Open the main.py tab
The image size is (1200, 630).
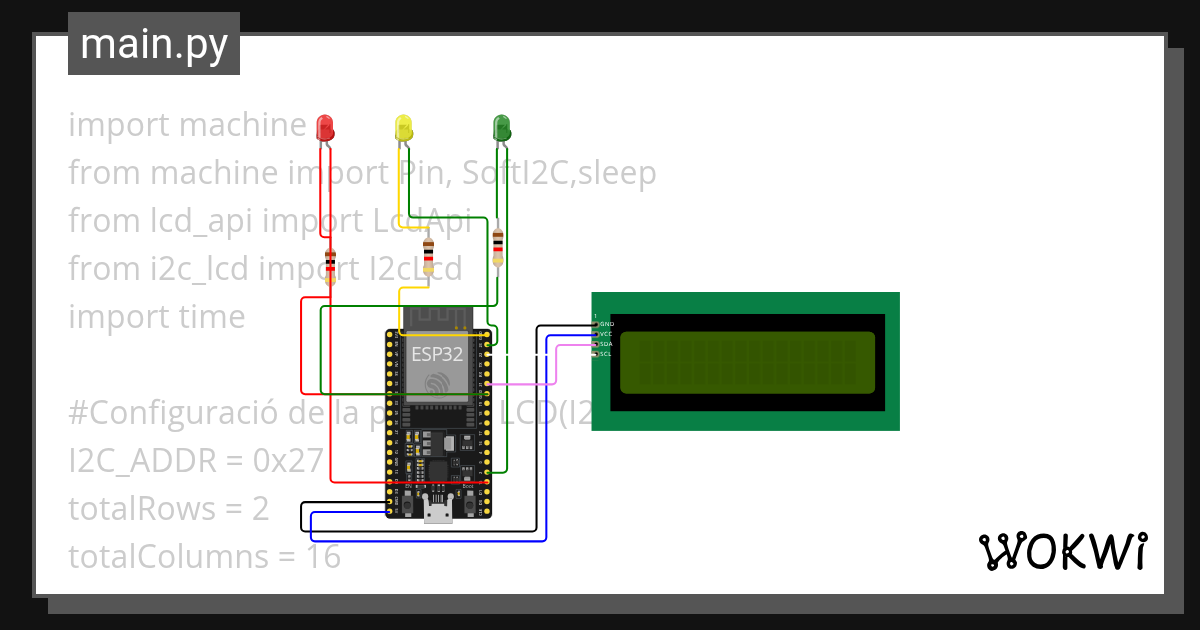point(152,43)
